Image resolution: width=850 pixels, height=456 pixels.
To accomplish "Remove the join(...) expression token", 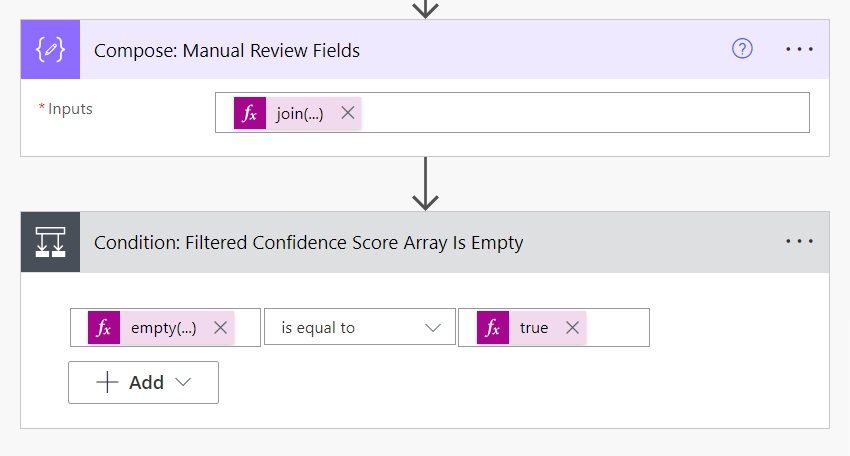I will click(348, 113).
